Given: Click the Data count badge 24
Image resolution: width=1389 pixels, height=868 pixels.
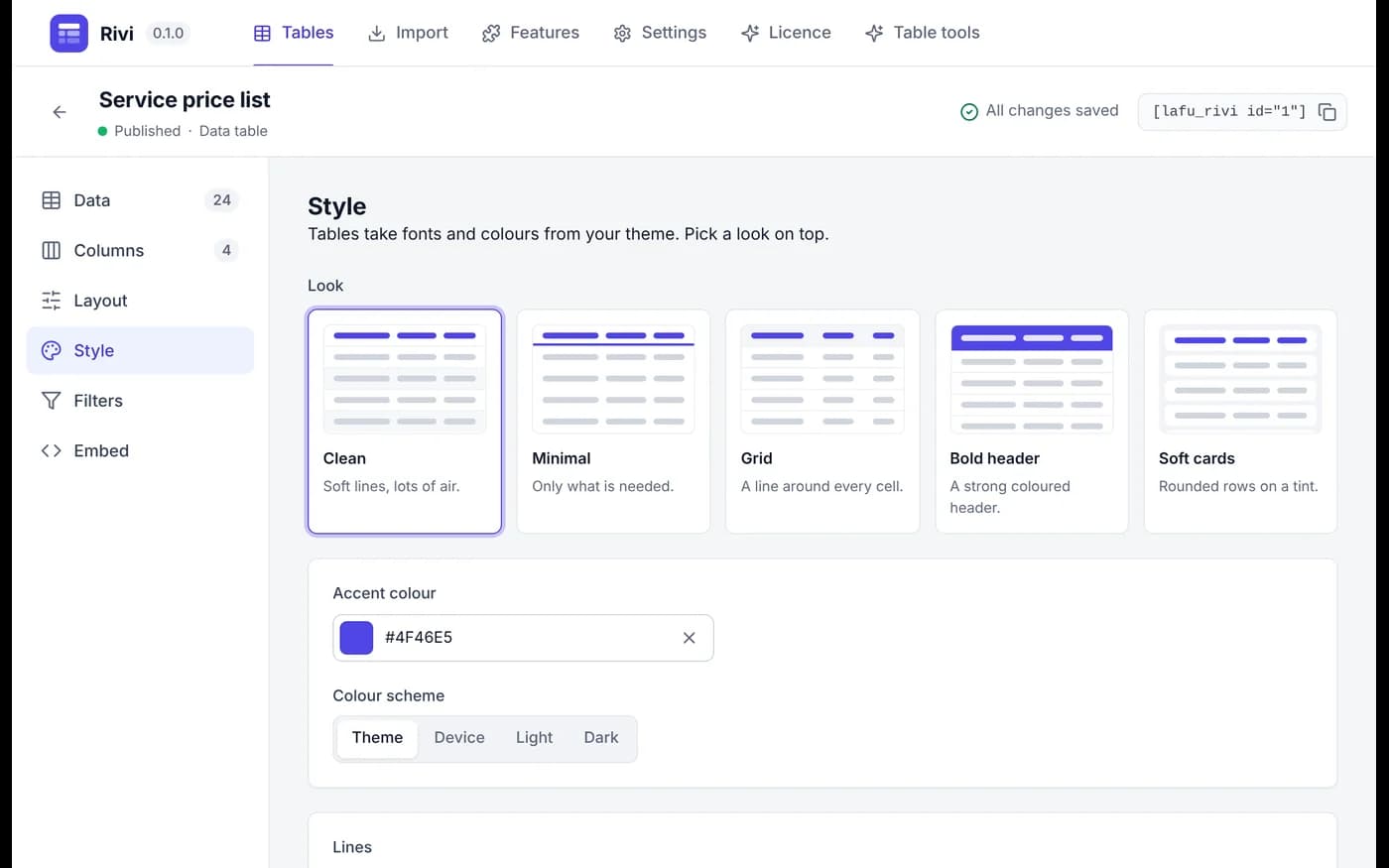Looking at the screenshot, I should (x=221, y=200).
